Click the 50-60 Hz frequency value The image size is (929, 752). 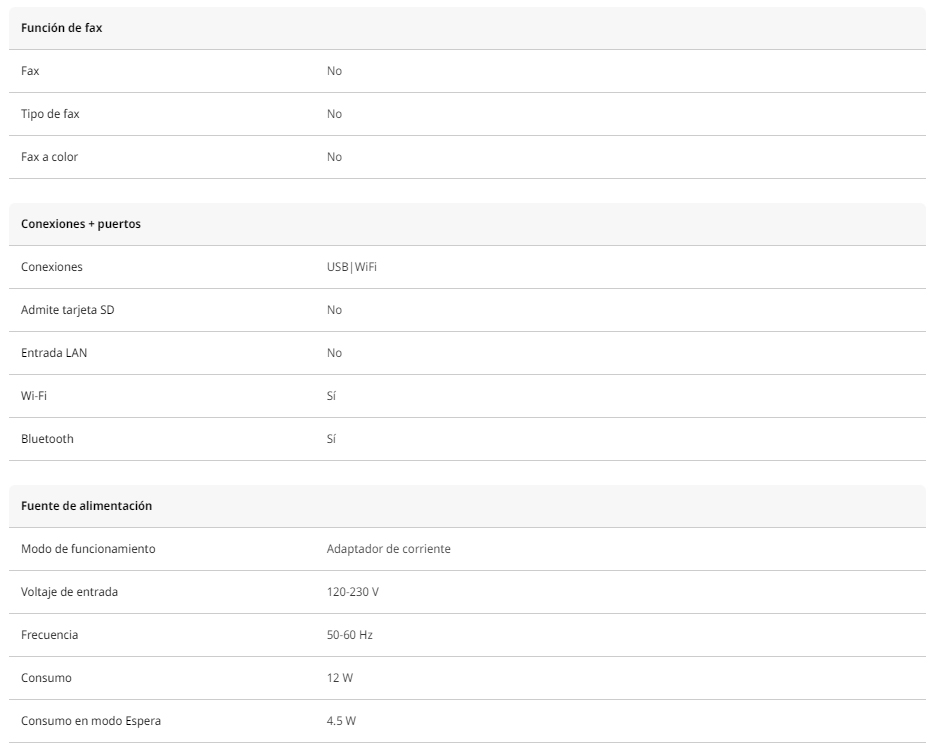pos(350,635)
